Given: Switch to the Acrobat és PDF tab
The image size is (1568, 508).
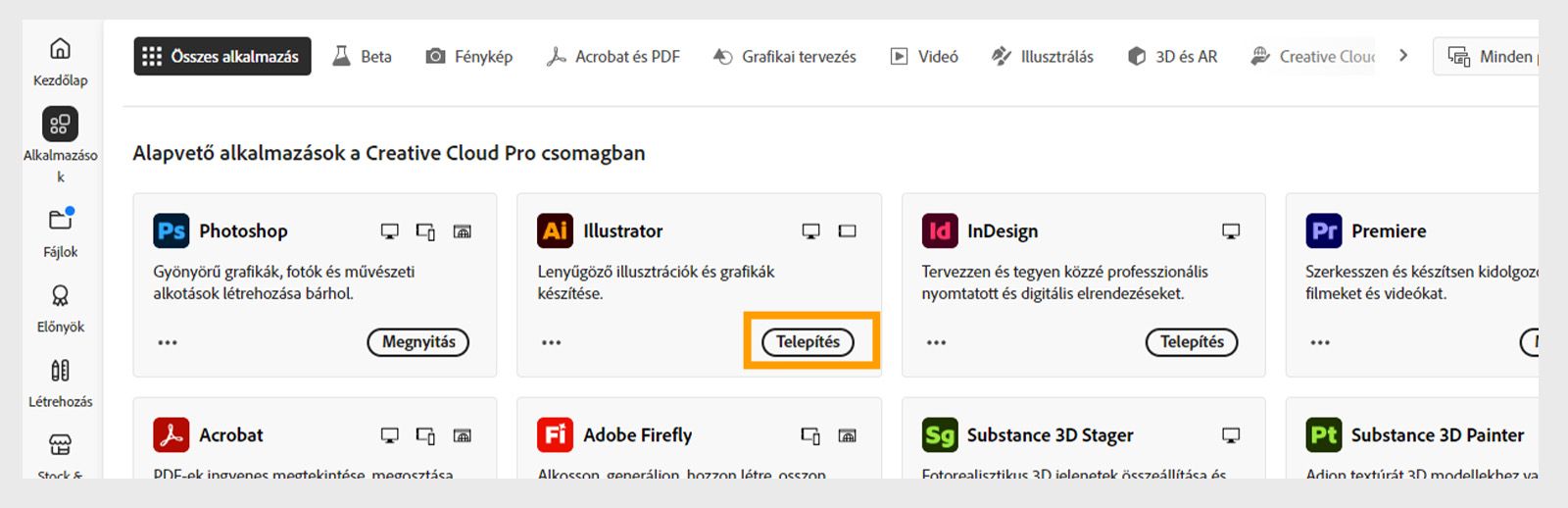Looking at the screenshot, I should coord(612,57).
